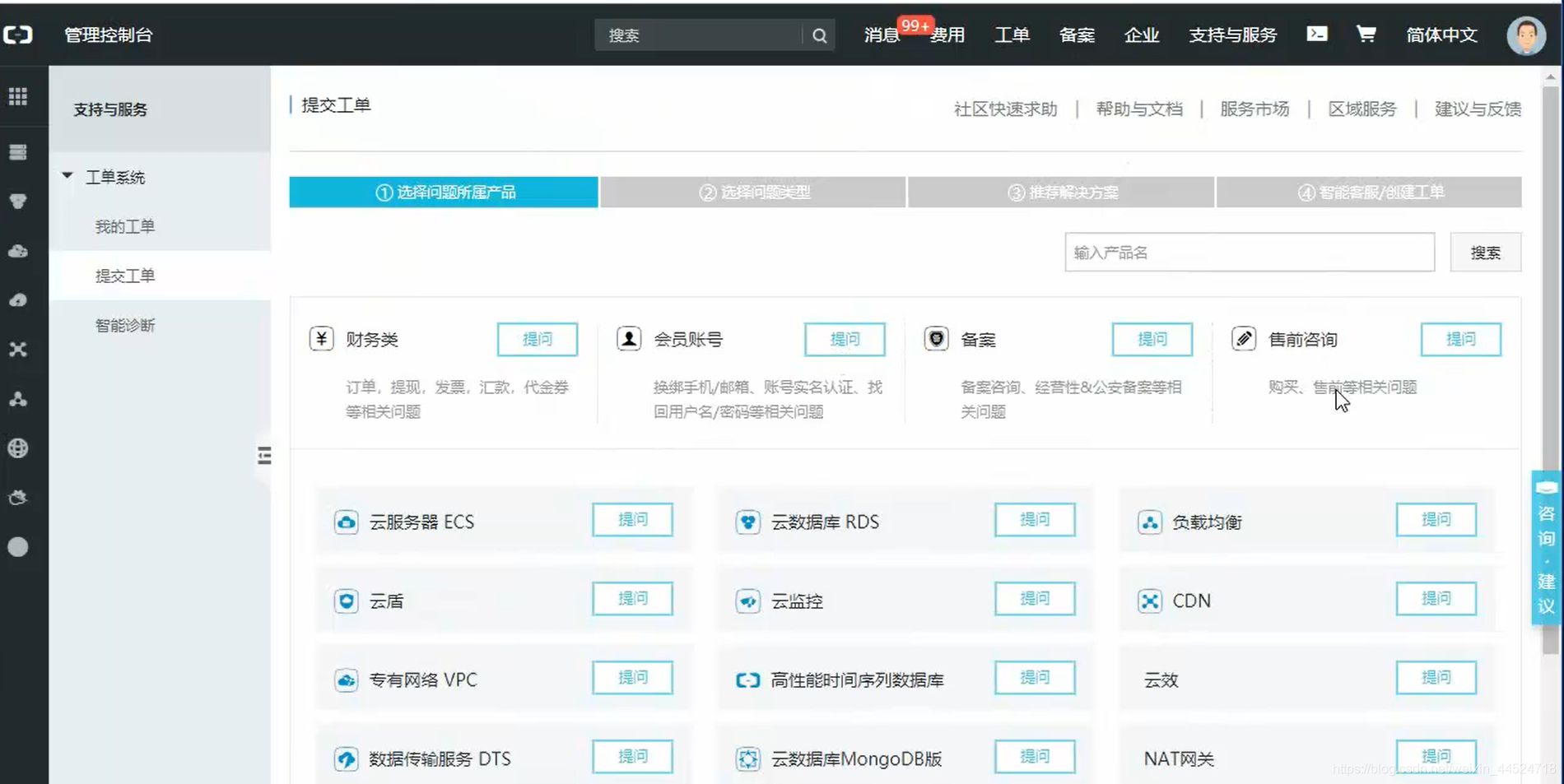Click 提问 button for 云数据库 RDS
The image size is (1564, 784).
(x=1035, y=519)
